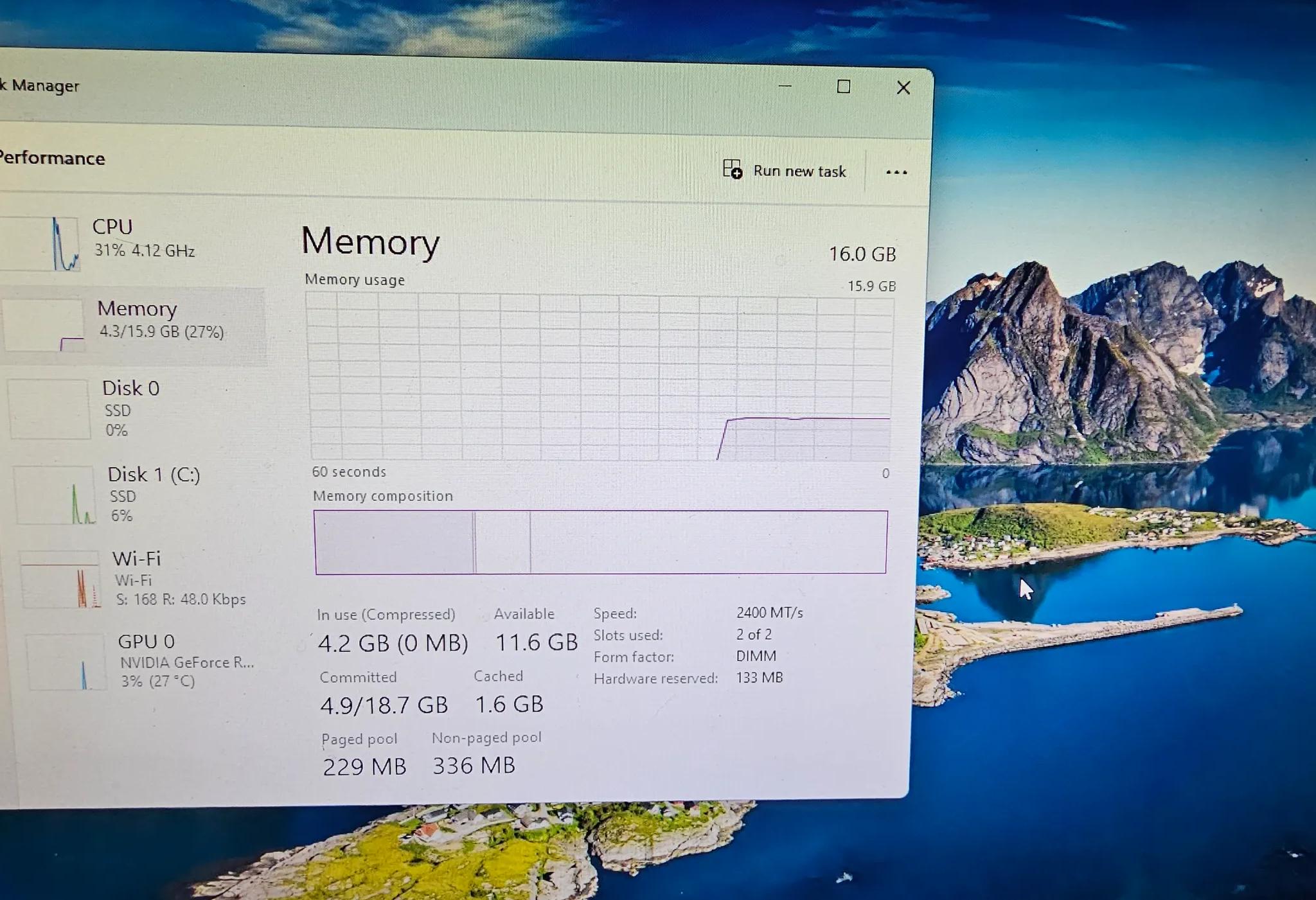Click the CPU mini graph thumbnail
Viewport: 1316px width, 900px height.
(x=40, y=243)
